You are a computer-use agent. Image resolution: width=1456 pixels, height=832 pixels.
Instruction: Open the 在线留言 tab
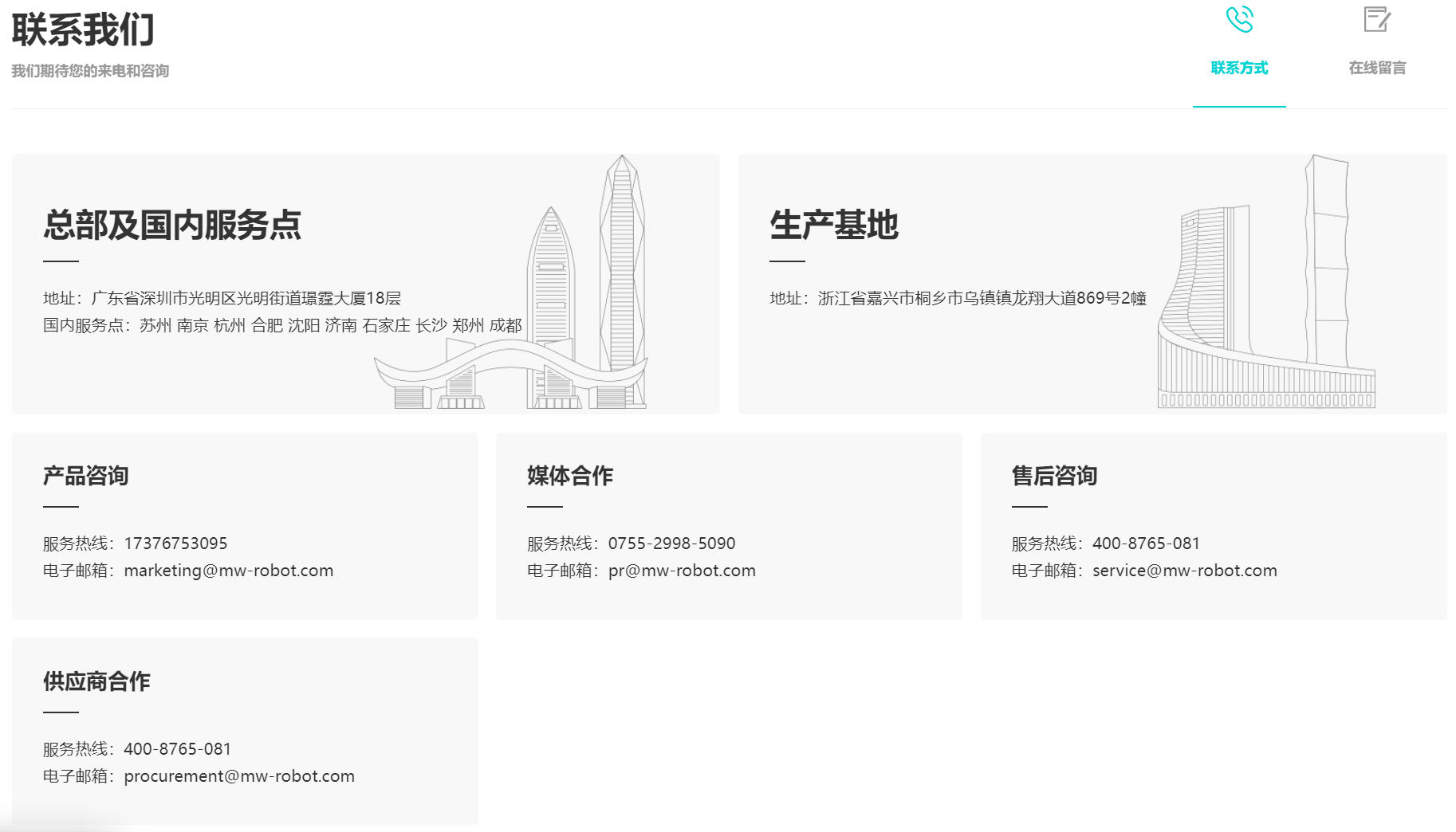pyautogui.click(x=1377, y=68)
